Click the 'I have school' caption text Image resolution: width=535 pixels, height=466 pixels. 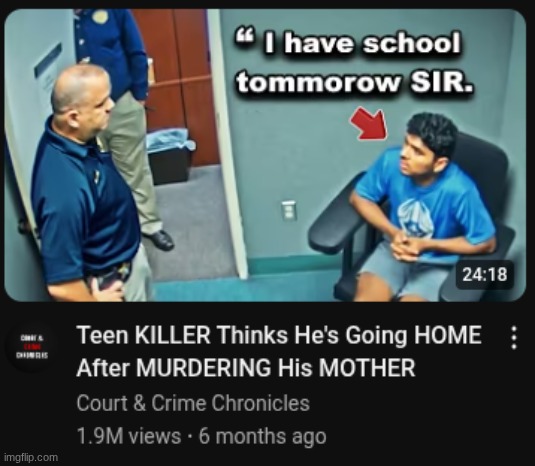[363, 44]
